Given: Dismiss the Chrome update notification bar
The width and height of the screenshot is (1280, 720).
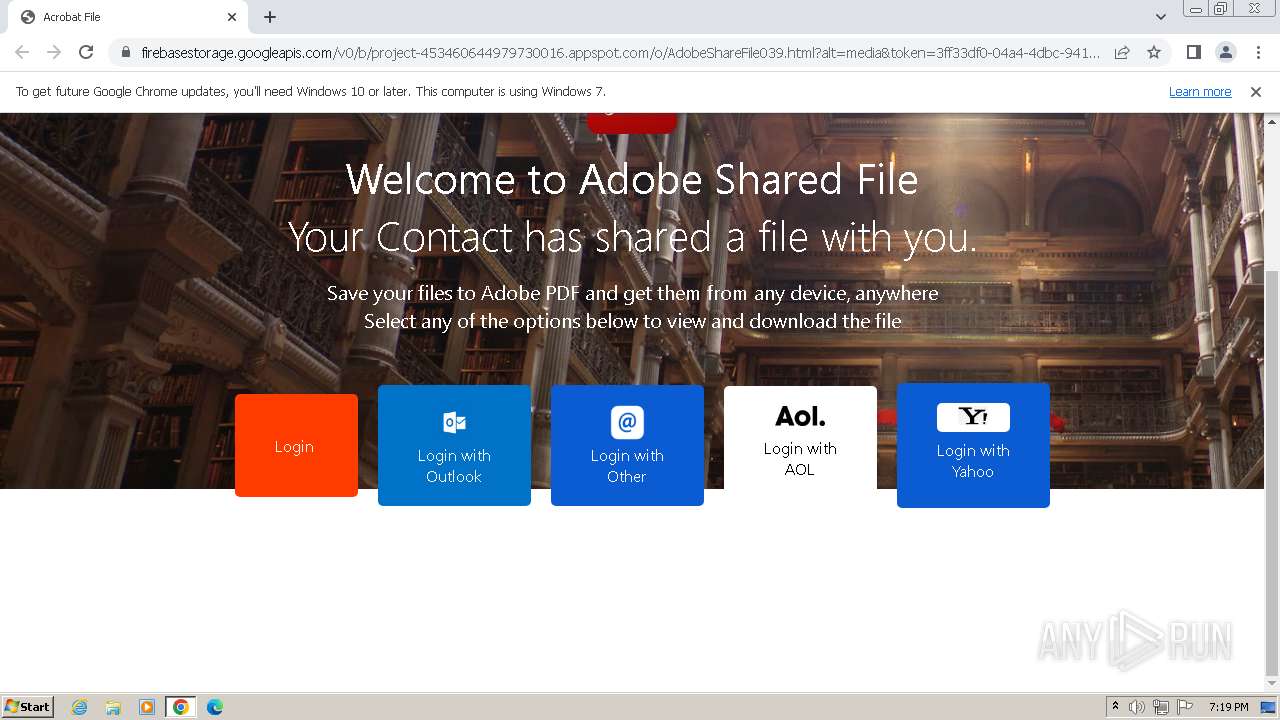Looking at the screenshot, I should [1256, 91].
